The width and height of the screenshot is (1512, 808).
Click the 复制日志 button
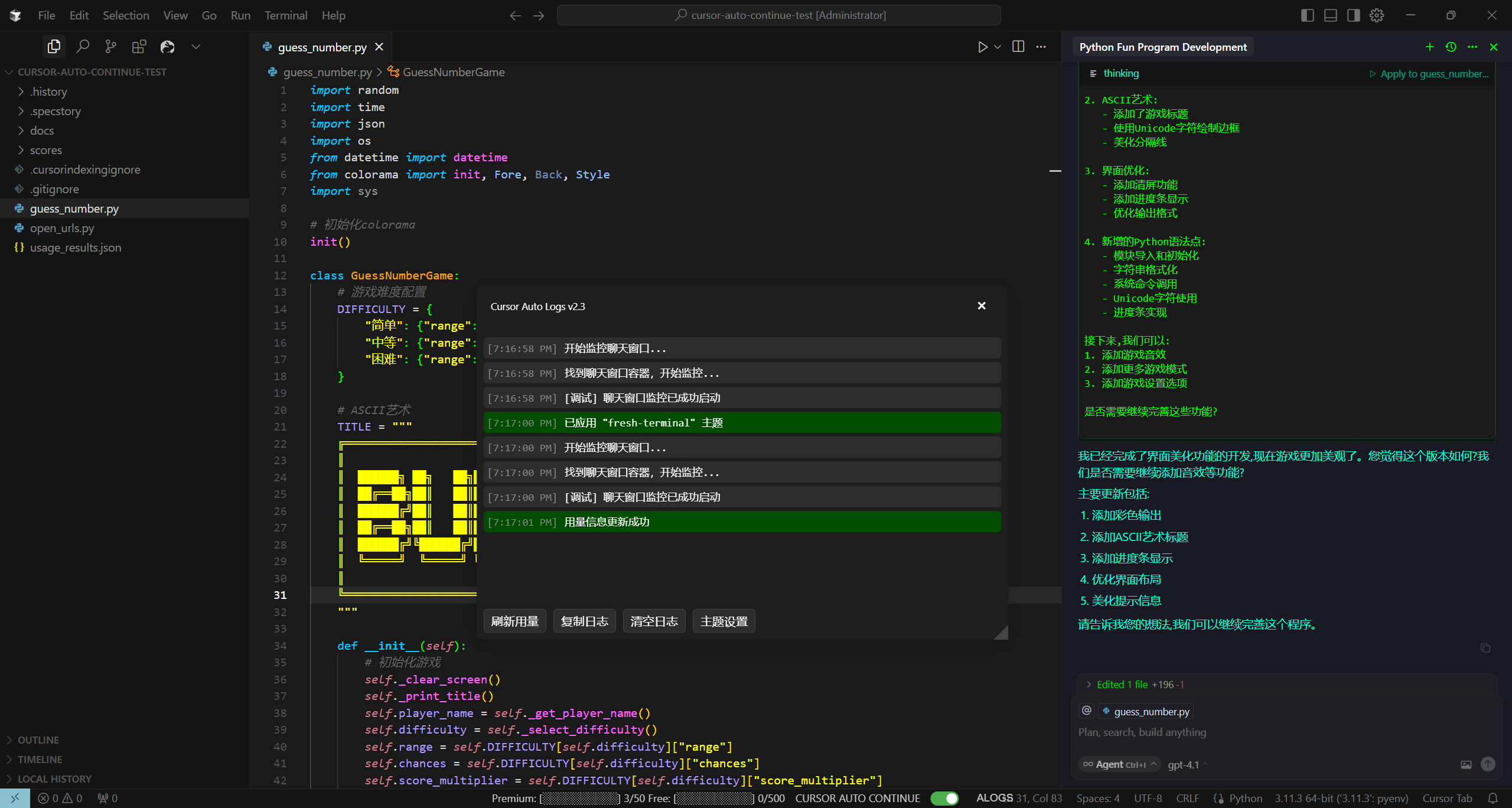click(585, 621)
